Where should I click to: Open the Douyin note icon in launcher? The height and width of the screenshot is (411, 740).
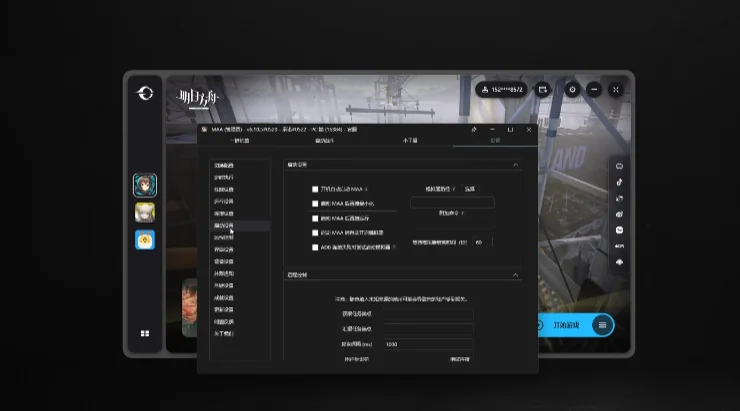(x=619, y=182)
